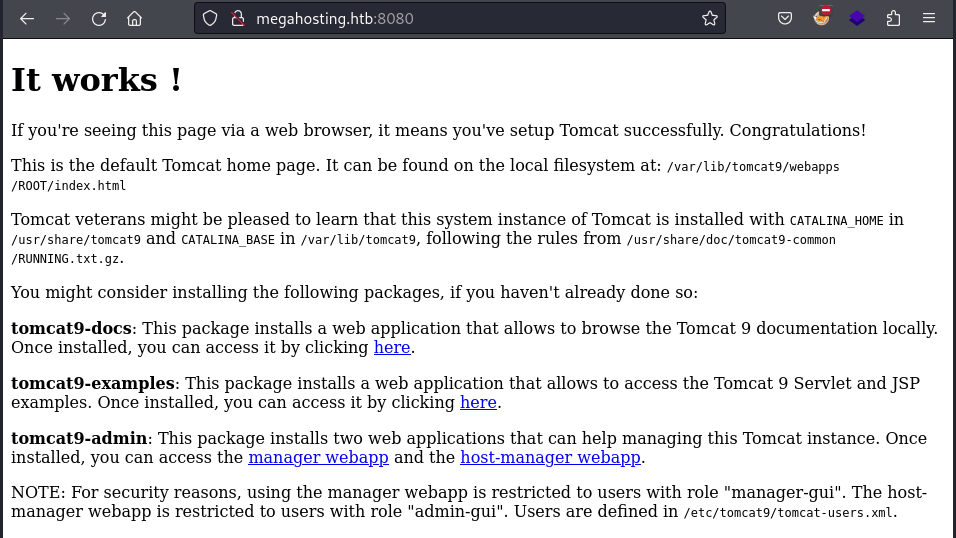Bookmark this page with the star

point(709,18)
